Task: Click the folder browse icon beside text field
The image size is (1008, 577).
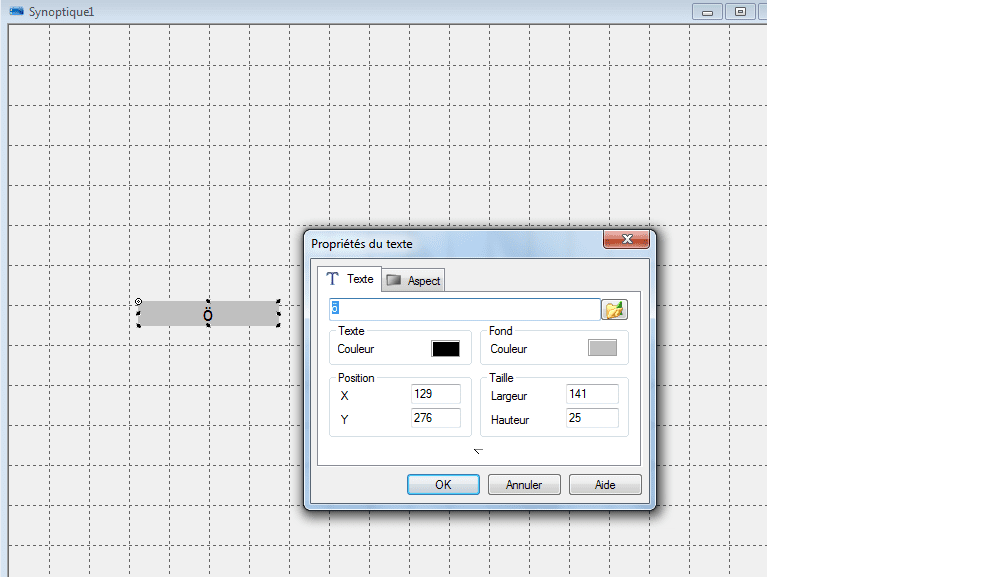Action: tap(614, 310)
